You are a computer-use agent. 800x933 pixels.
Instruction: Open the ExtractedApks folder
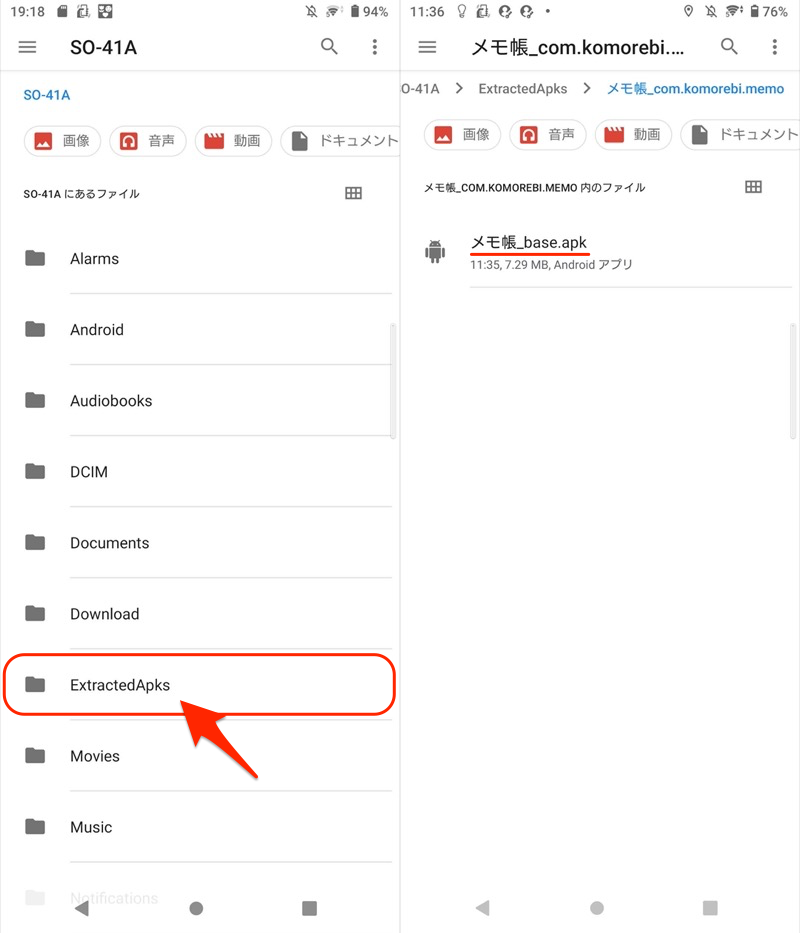pos(120,685)
